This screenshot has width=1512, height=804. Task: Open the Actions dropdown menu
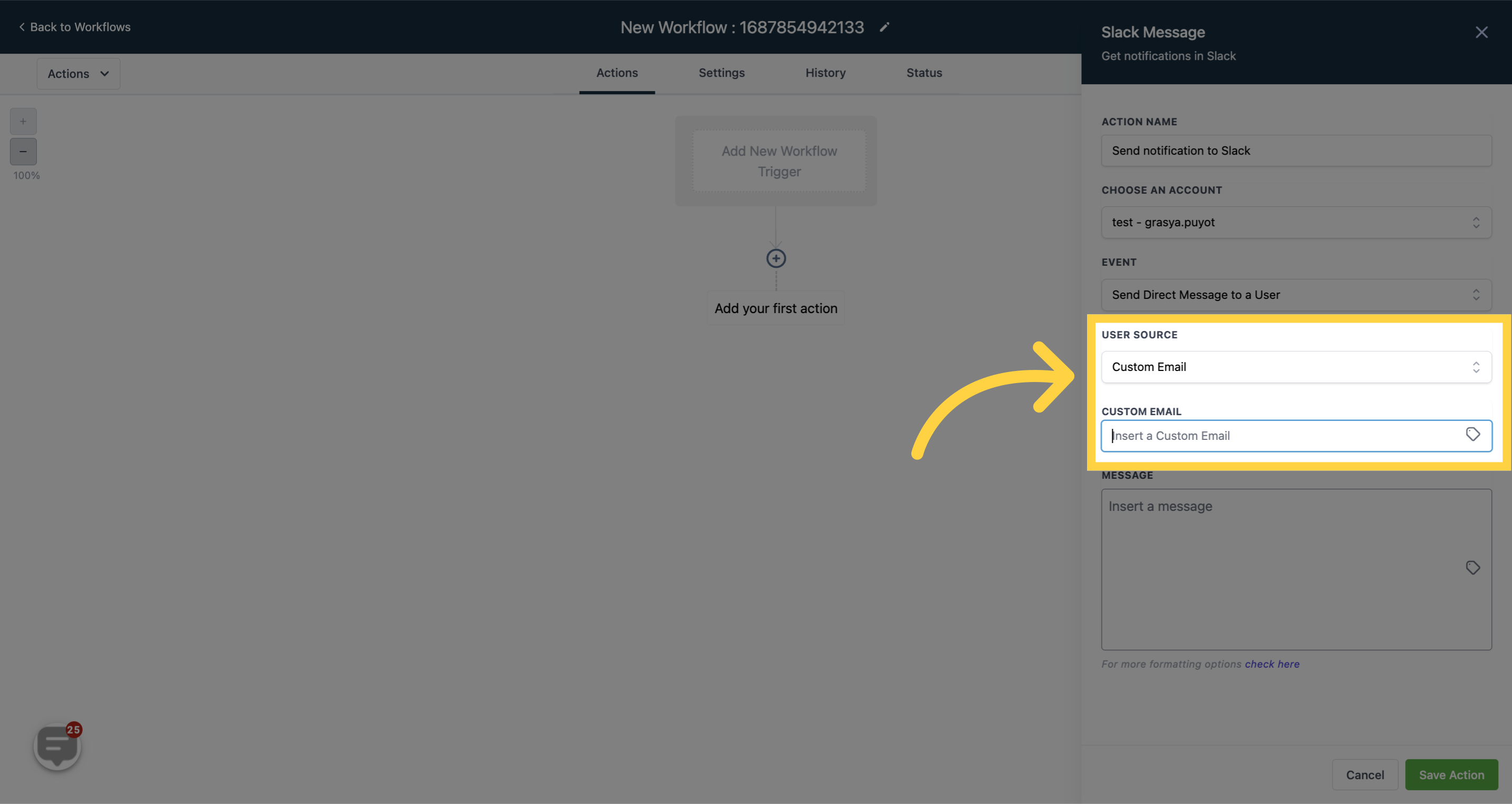(x=79, y=74)
